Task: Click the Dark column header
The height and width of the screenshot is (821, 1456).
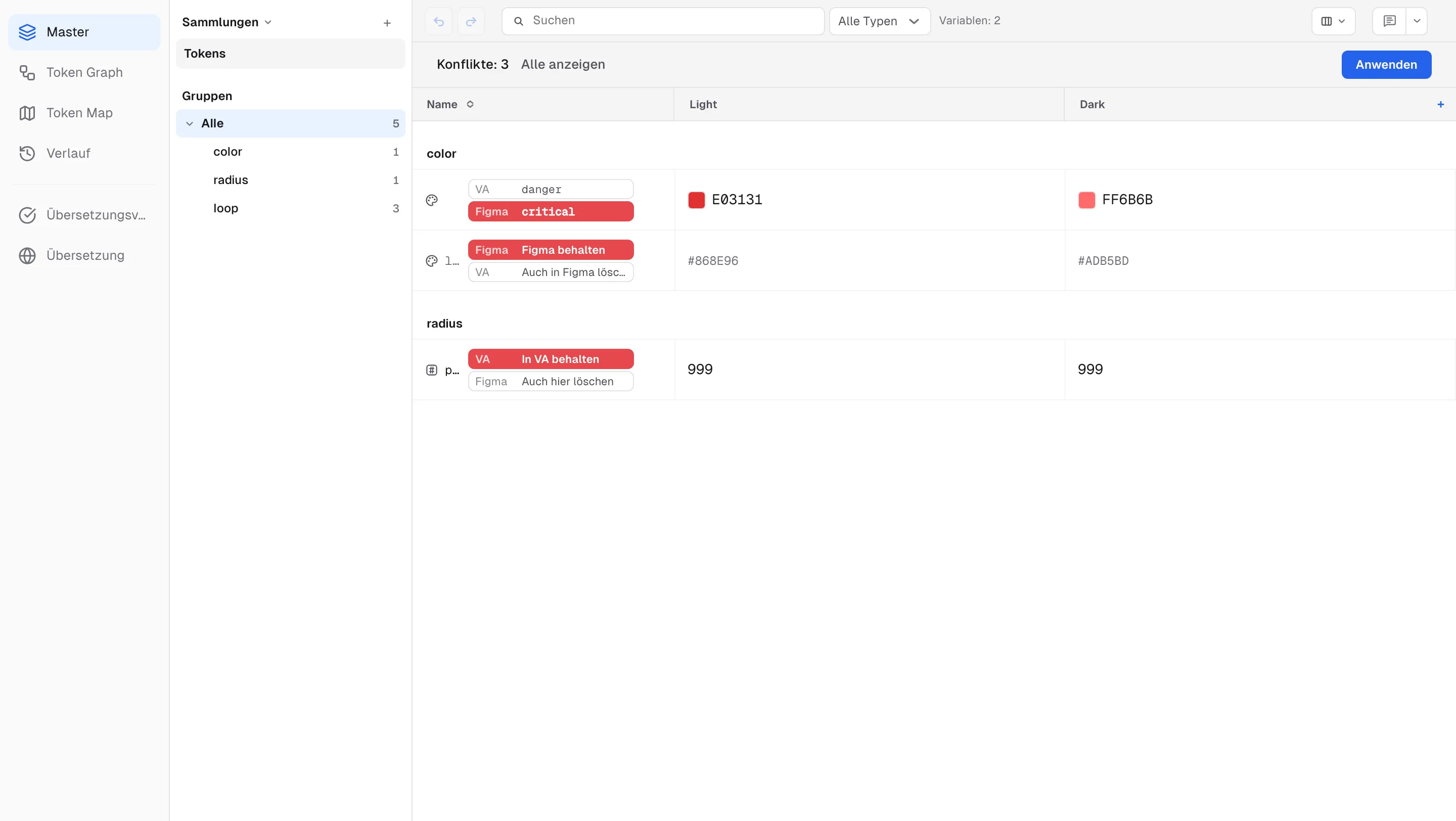Action: tap(1092, 105)
